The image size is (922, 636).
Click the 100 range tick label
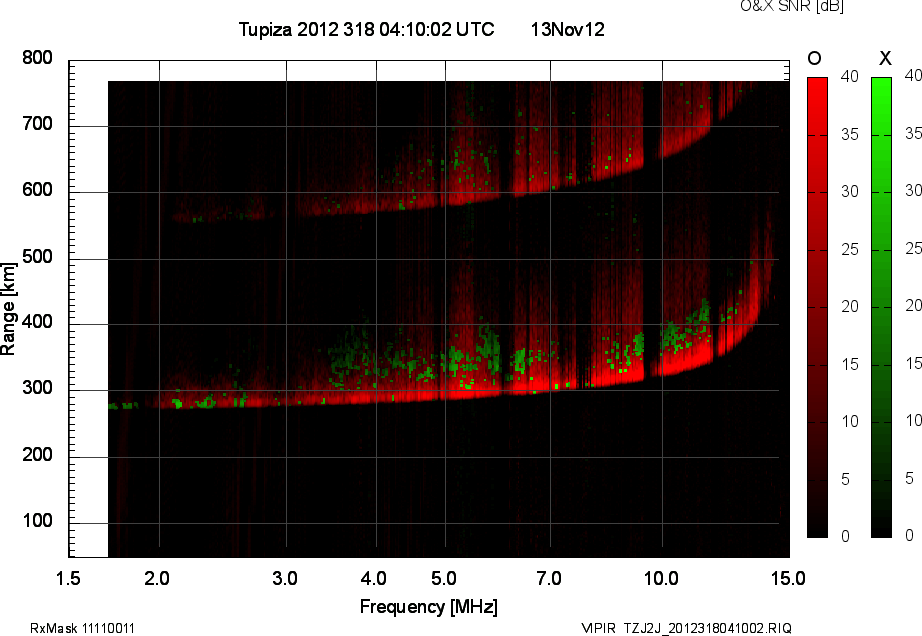tap(37, 520)
